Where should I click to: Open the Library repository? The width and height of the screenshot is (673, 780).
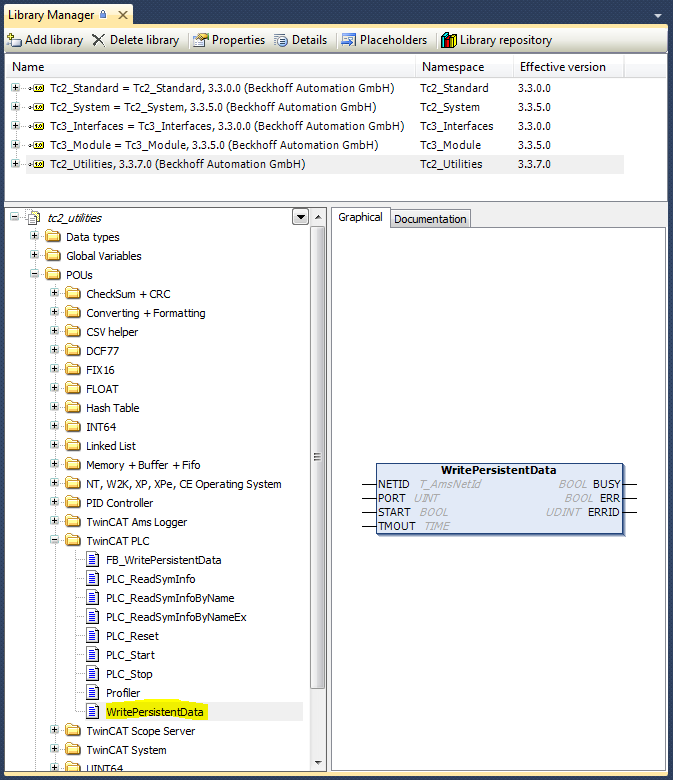(496, 40)
